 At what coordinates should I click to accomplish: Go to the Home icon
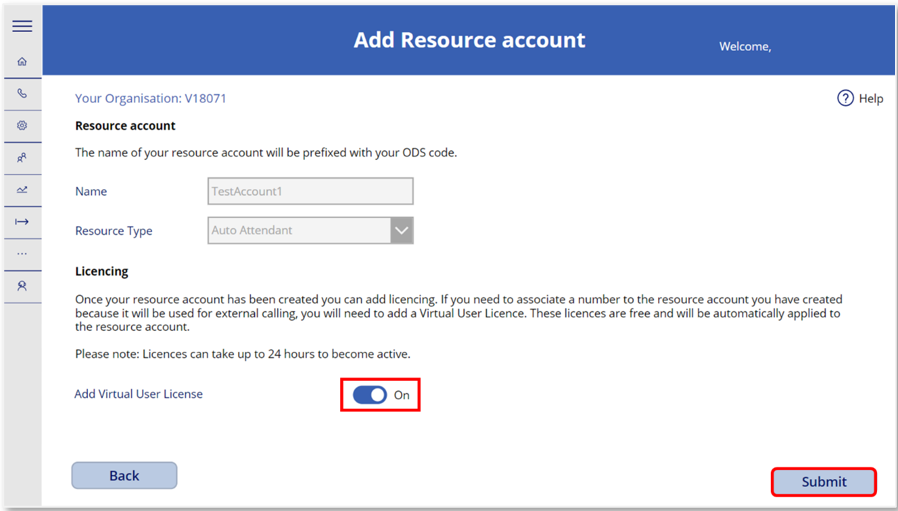coord(22,61)
